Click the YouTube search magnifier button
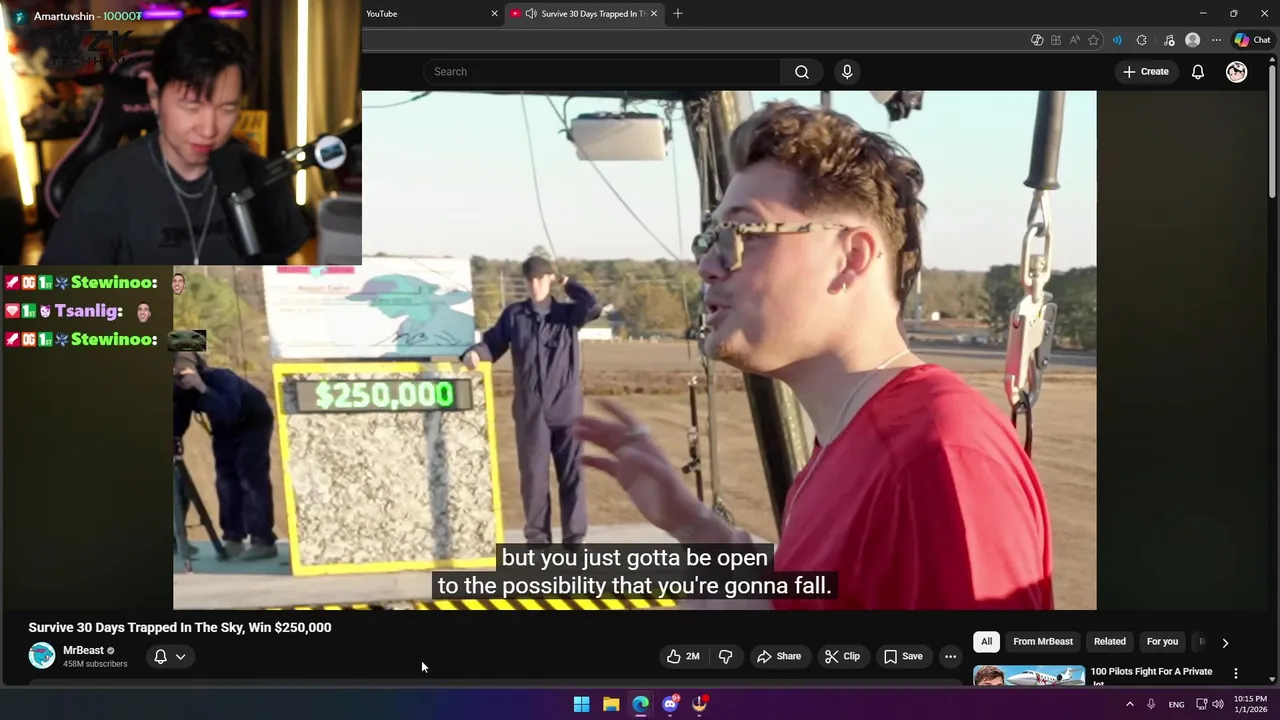The width and height of the screenshot is (1280, 720). pos(801,72)
